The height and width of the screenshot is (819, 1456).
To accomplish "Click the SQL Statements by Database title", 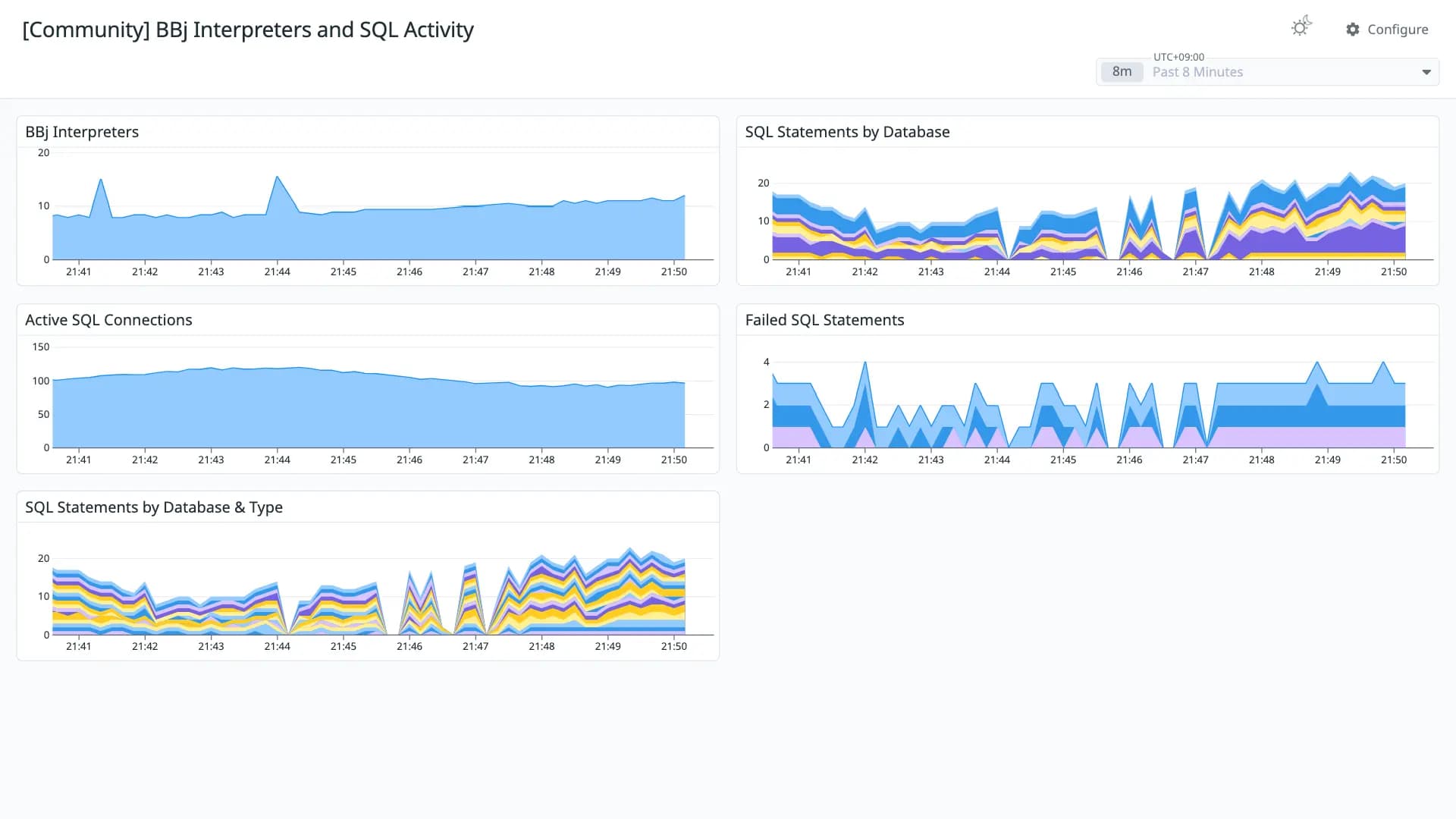I will point(847,132).
